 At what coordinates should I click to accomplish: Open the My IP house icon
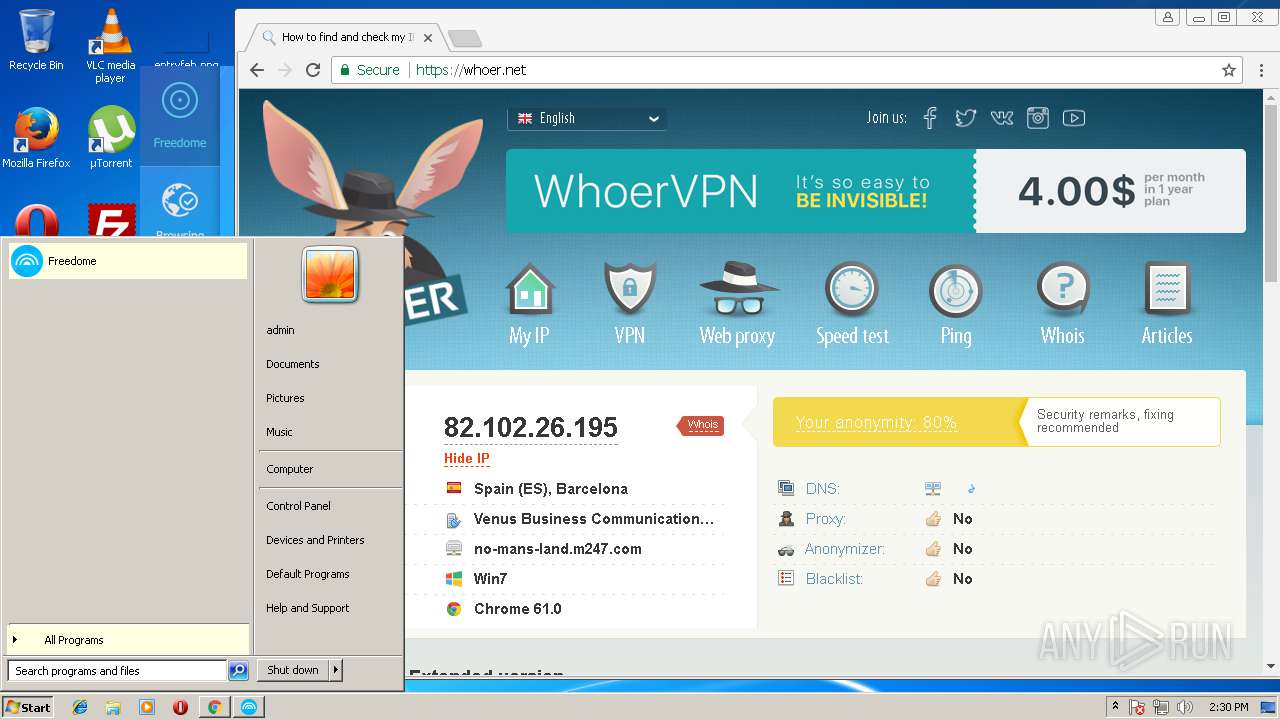point(529,290)
